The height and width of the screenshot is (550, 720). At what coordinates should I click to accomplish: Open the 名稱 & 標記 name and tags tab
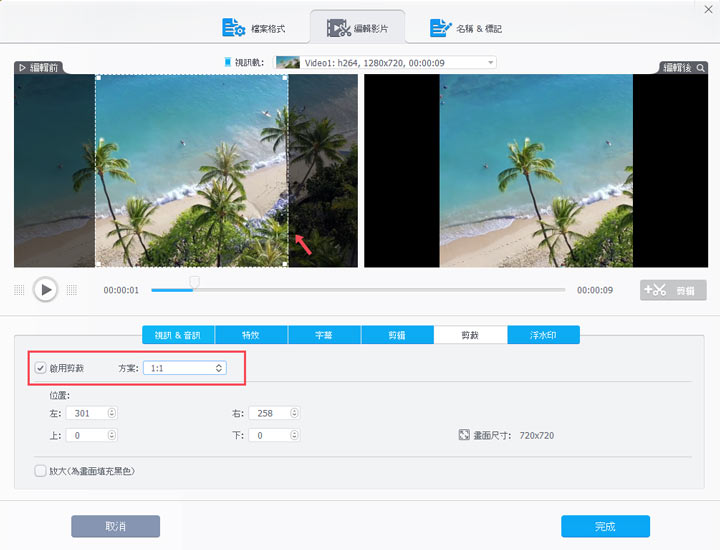[x=466, y=28]
